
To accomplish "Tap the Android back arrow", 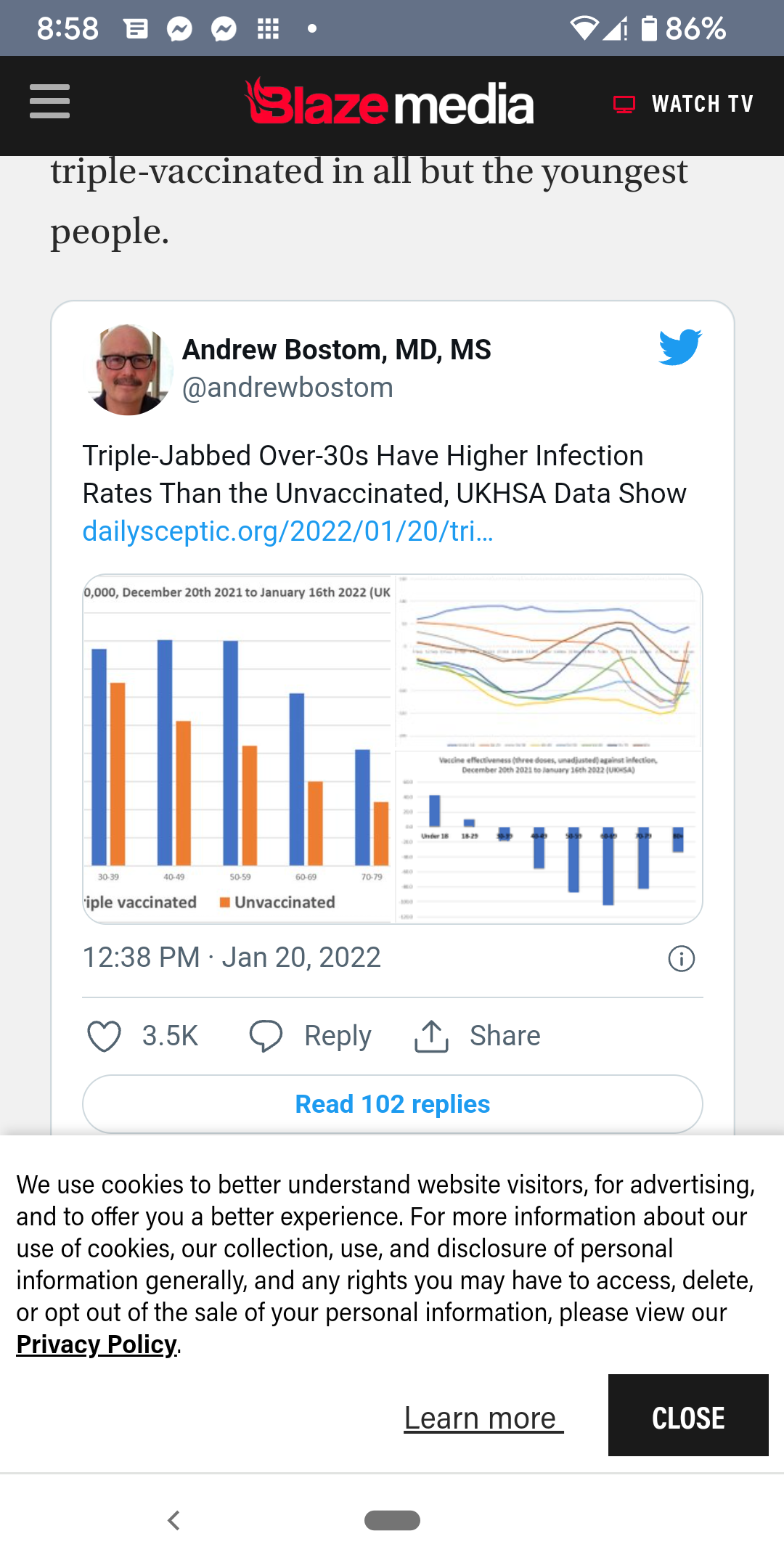I will point(173,1520).
